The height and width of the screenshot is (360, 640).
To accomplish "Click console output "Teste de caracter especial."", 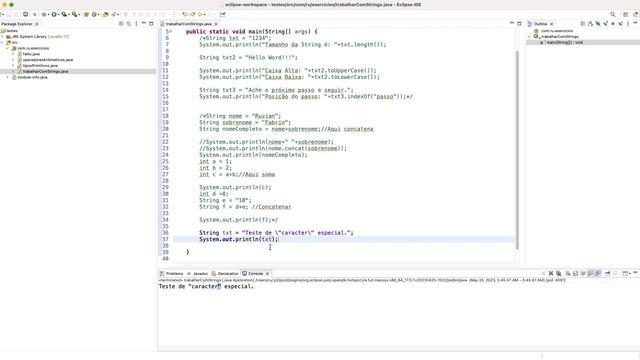I will [x=206, y=287].
